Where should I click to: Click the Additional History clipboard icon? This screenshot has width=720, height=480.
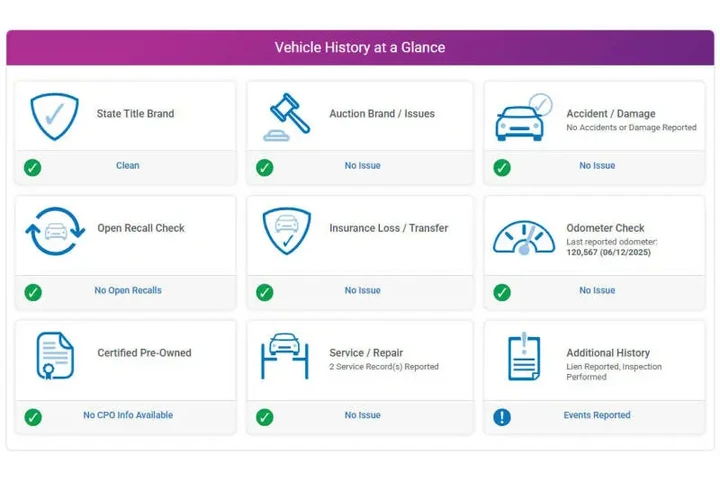pos(524,356)
